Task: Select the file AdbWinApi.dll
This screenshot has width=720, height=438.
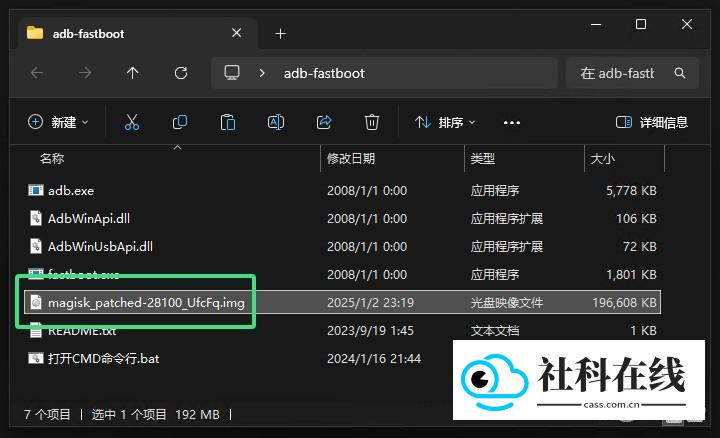Action: click(89, 219)
